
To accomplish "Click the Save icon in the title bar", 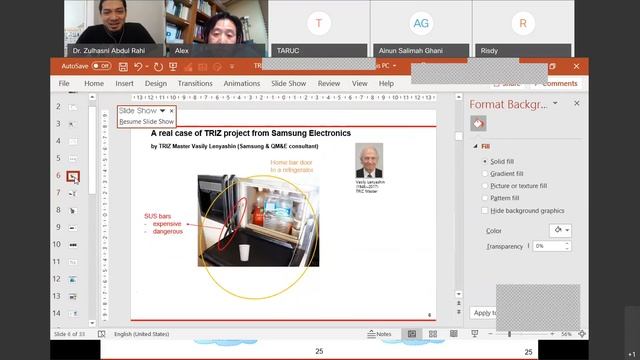I will pyautogui.click(x=123, y=67).
